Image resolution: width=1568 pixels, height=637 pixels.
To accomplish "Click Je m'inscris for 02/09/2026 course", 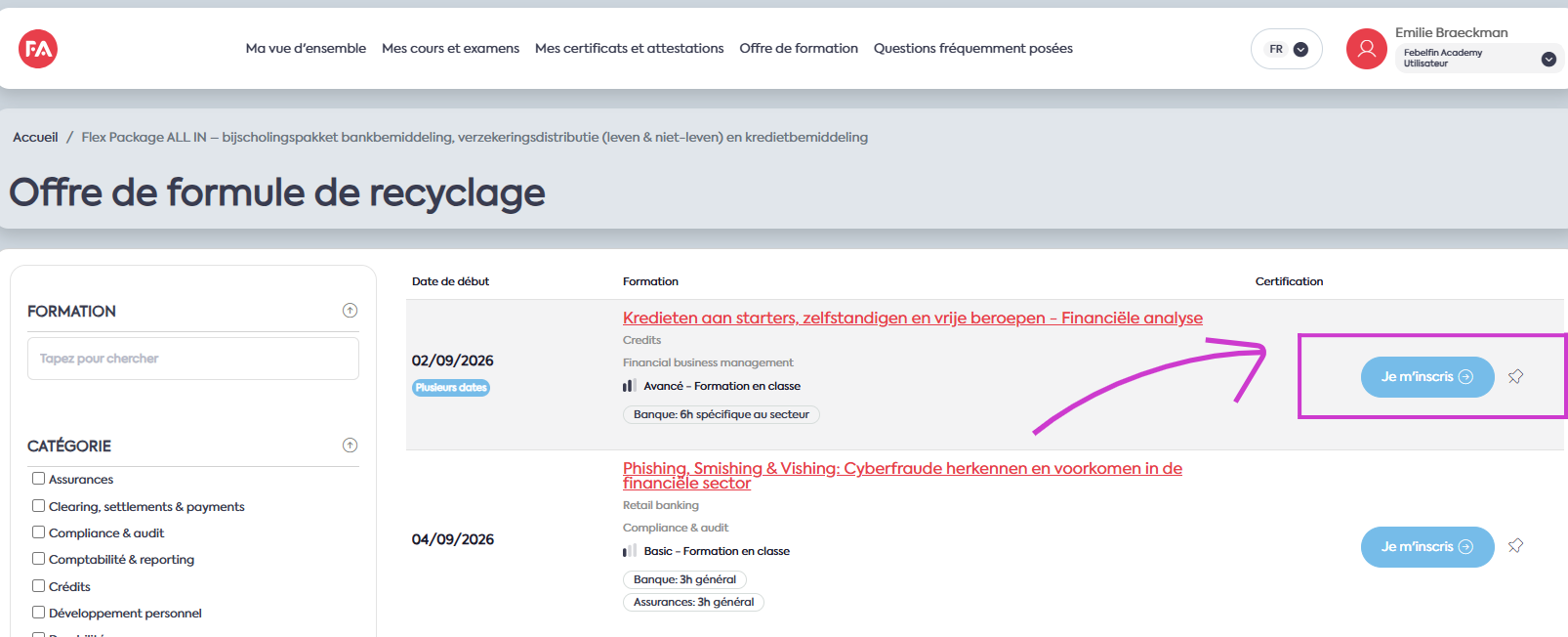I will click(x=1427, y=377).
